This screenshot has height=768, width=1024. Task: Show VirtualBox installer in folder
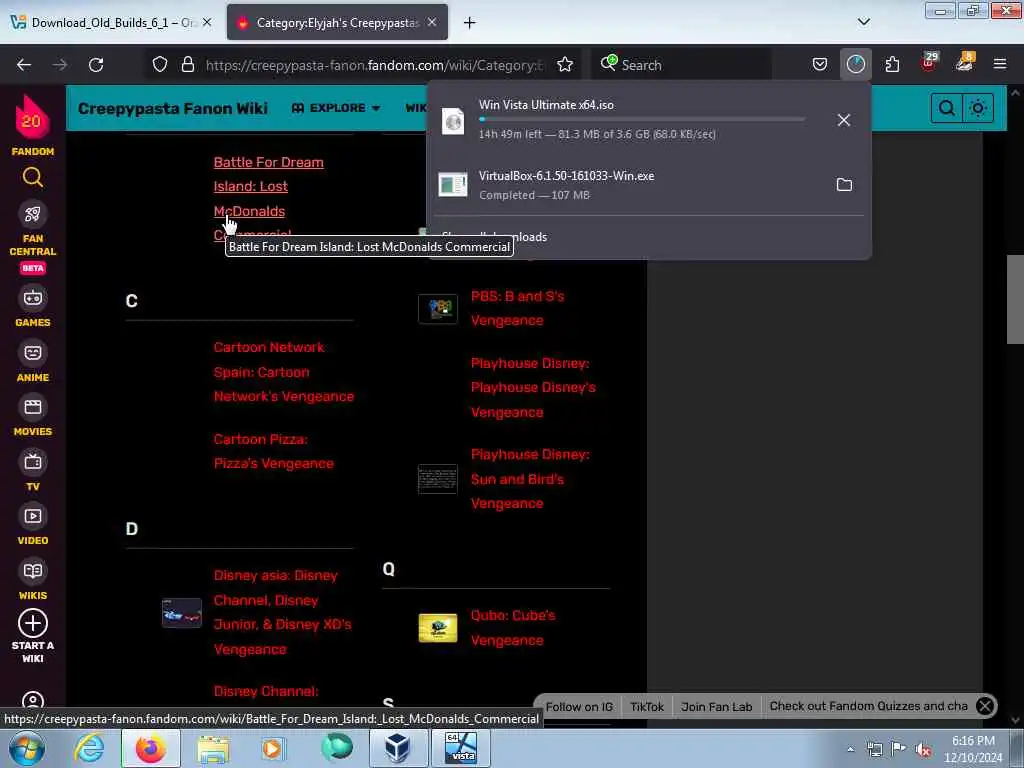(844, 185)
